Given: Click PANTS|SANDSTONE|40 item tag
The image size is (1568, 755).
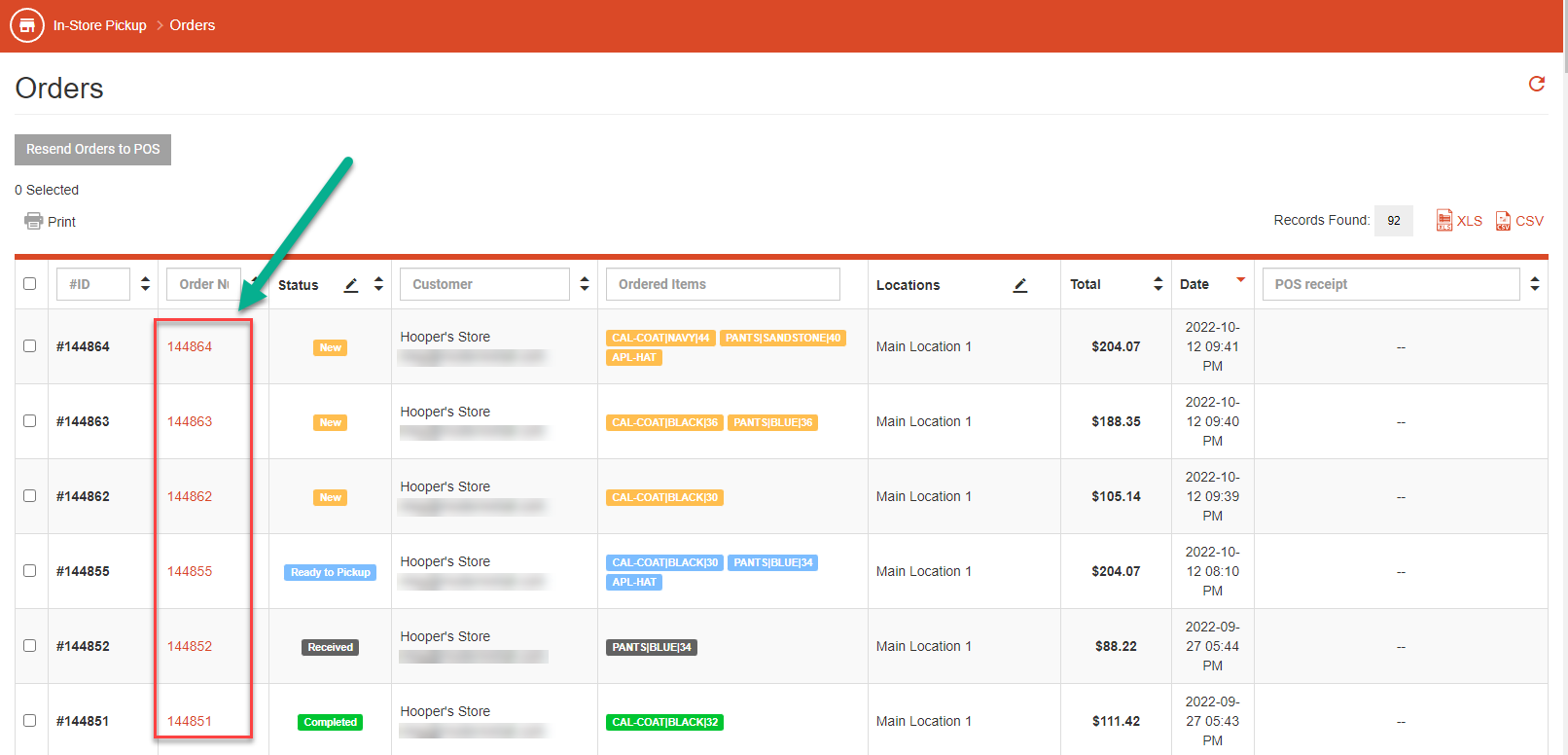Looking at the screenshot, I should point(783,338).
